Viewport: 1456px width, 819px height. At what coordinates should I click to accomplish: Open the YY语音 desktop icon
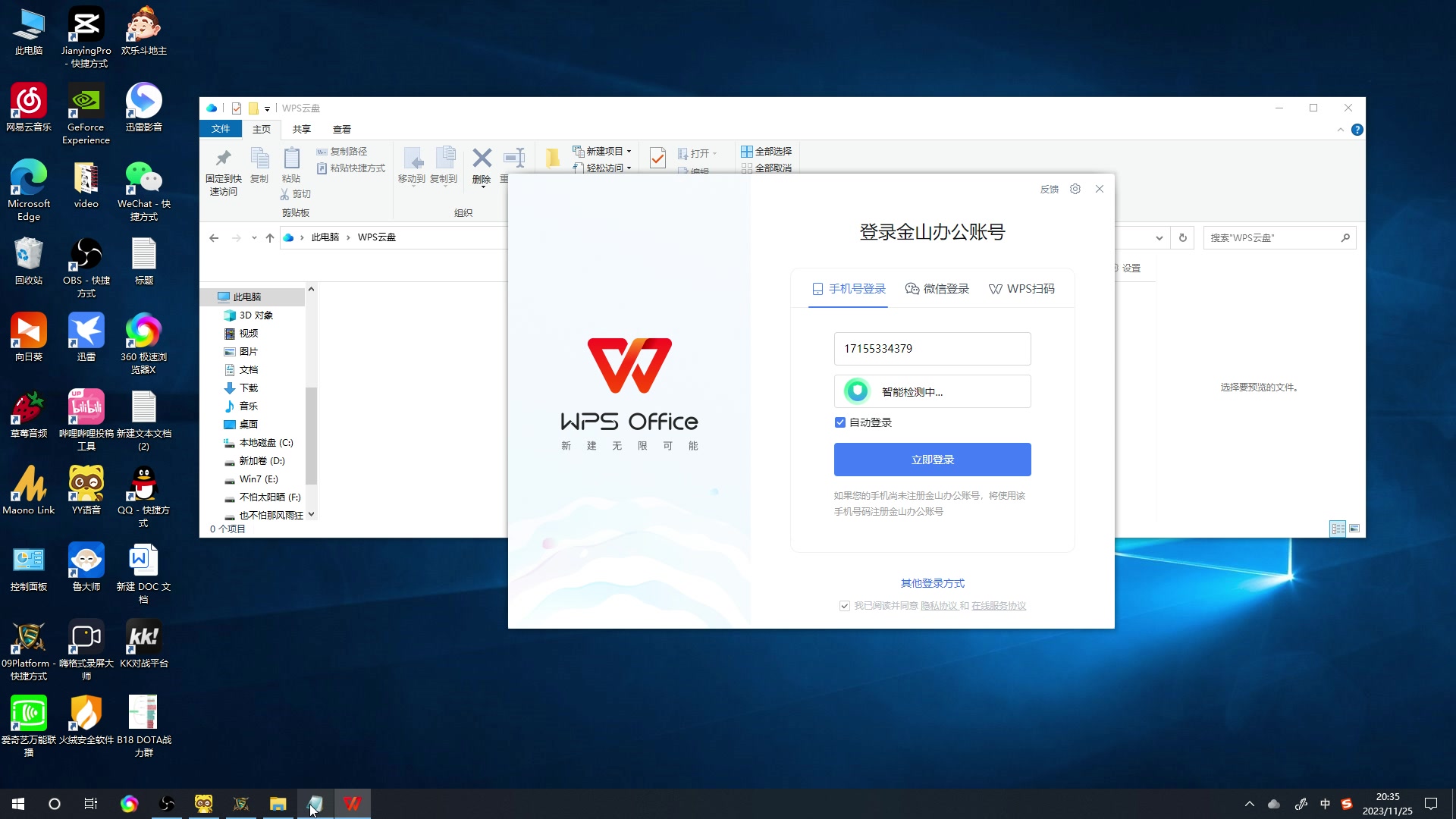(x=86, y=490)
